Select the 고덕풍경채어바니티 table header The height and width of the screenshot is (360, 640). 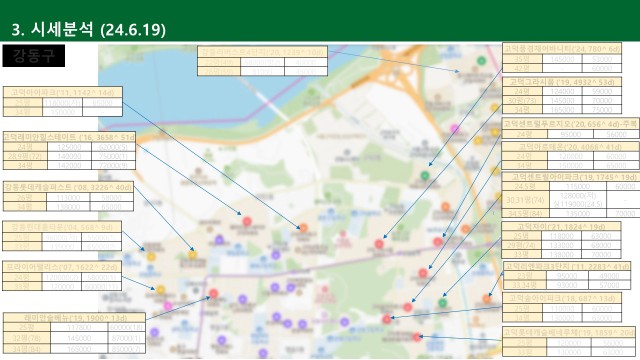coord(562,49)
